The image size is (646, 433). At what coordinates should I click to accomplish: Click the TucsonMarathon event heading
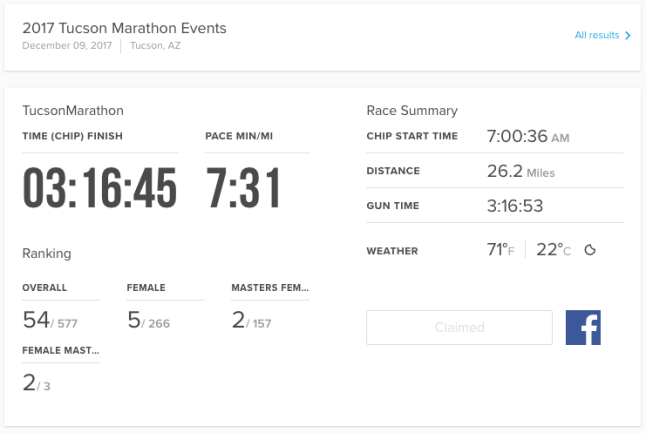pos(73,110)
